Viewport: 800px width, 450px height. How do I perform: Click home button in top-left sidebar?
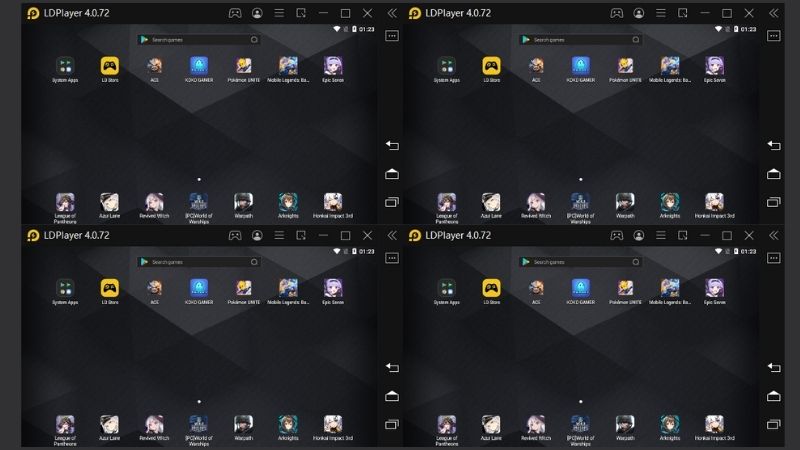coord(392,174)
